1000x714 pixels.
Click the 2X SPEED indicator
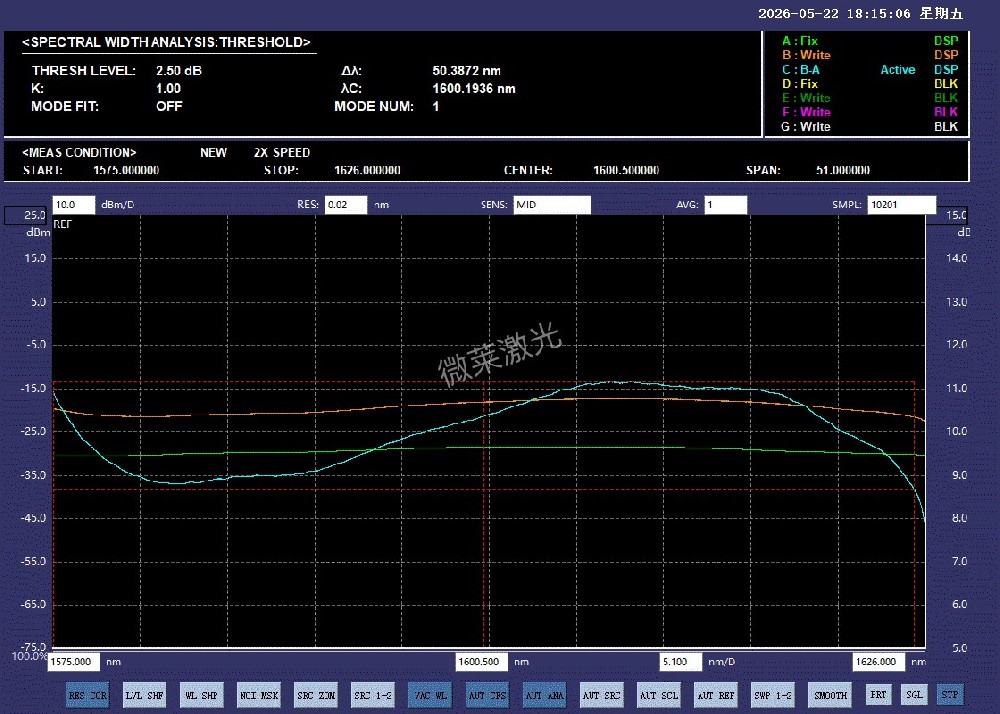[x=282, y=153]
